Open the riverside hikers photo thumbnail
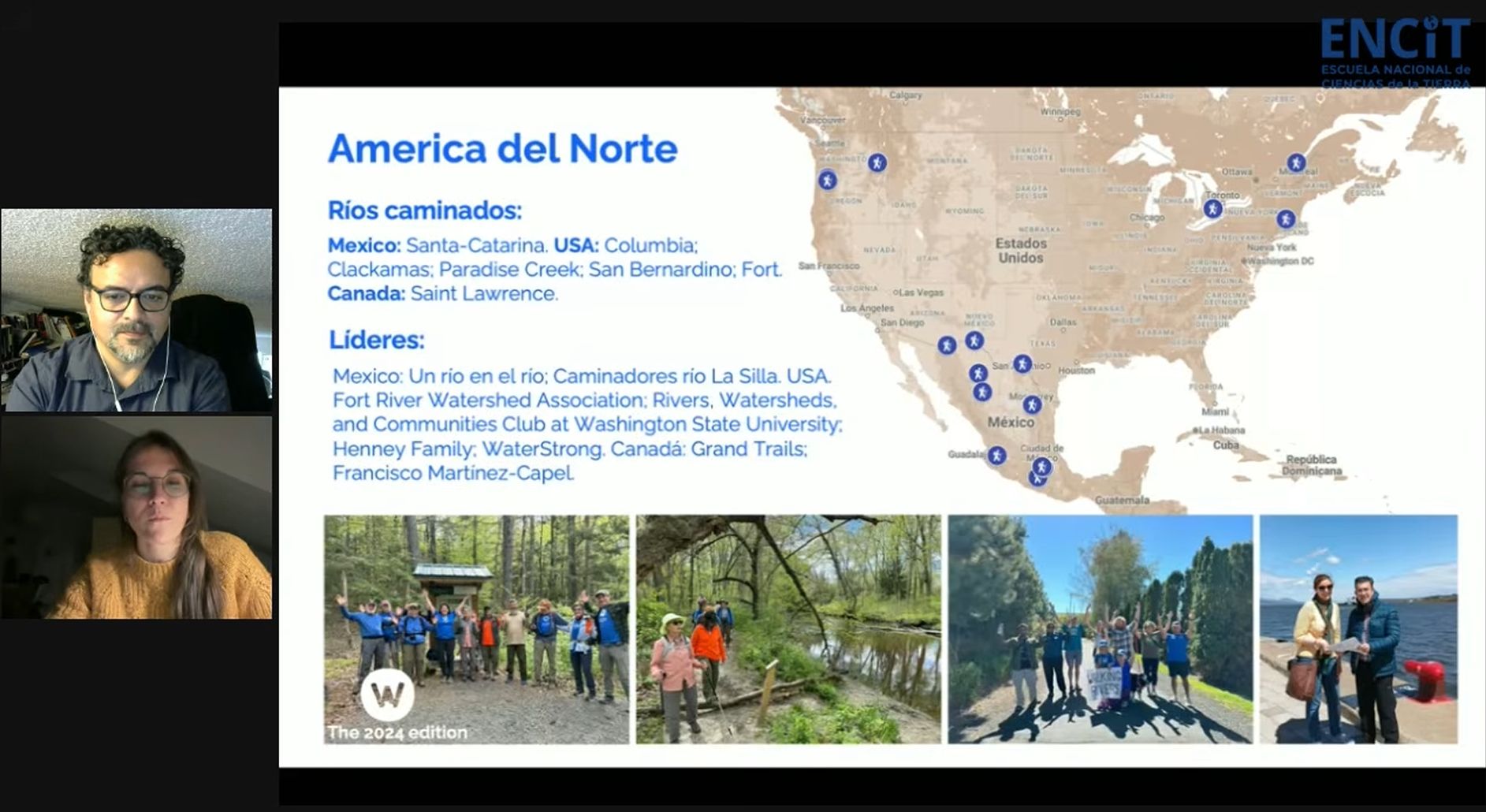The height and width of the screenshot is (812, 1486). (x=788, y=629)
